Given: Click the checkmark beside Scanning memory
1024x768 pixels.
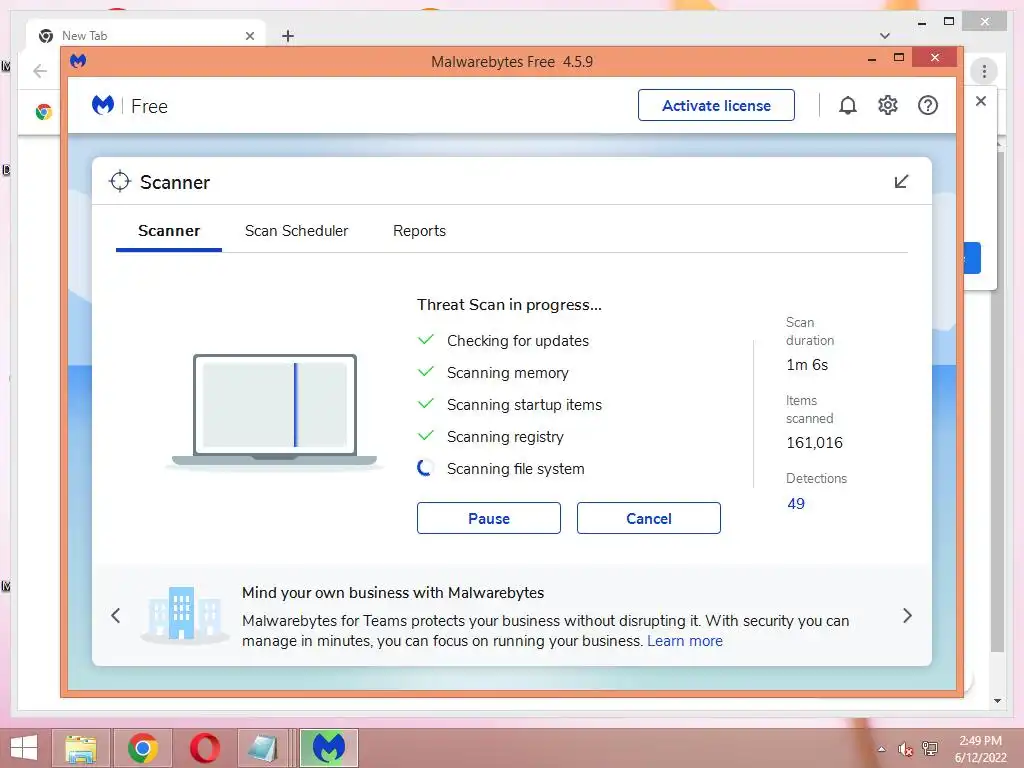Looking at the screenshot, I should pos(426,372).
